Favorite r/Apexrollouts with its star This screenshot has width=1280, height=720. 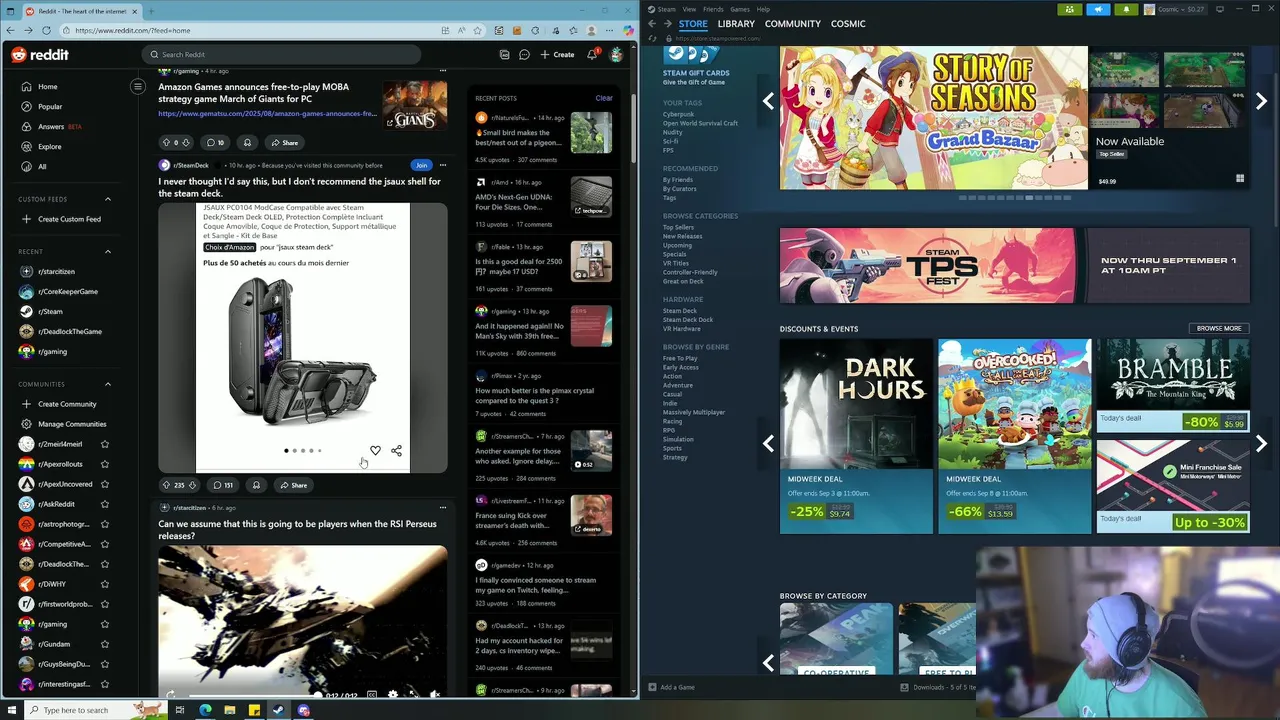click(x=105, y=464)
